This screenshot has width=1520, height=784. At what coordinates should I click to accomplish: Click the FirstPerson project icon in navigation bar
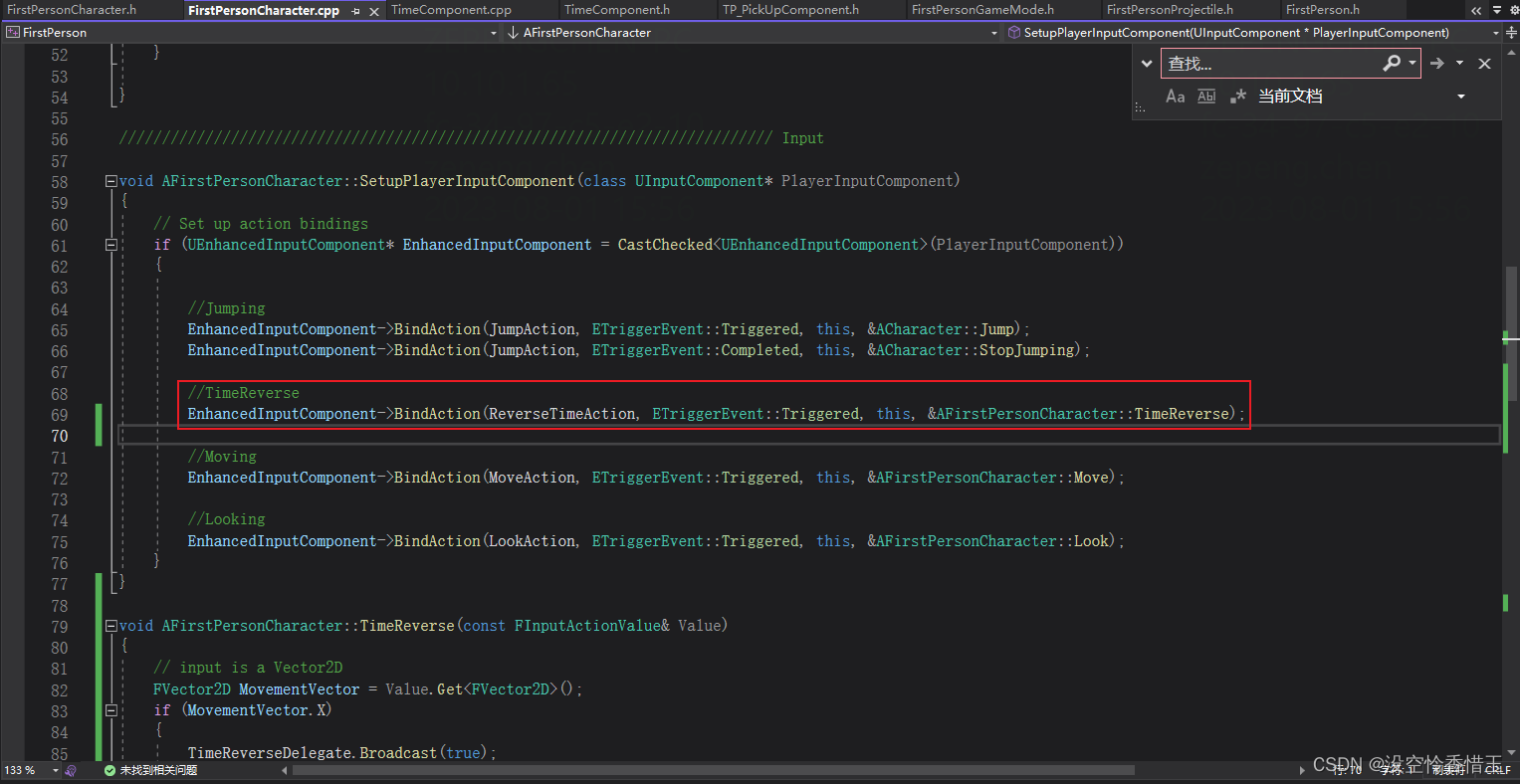pos(14,32)
